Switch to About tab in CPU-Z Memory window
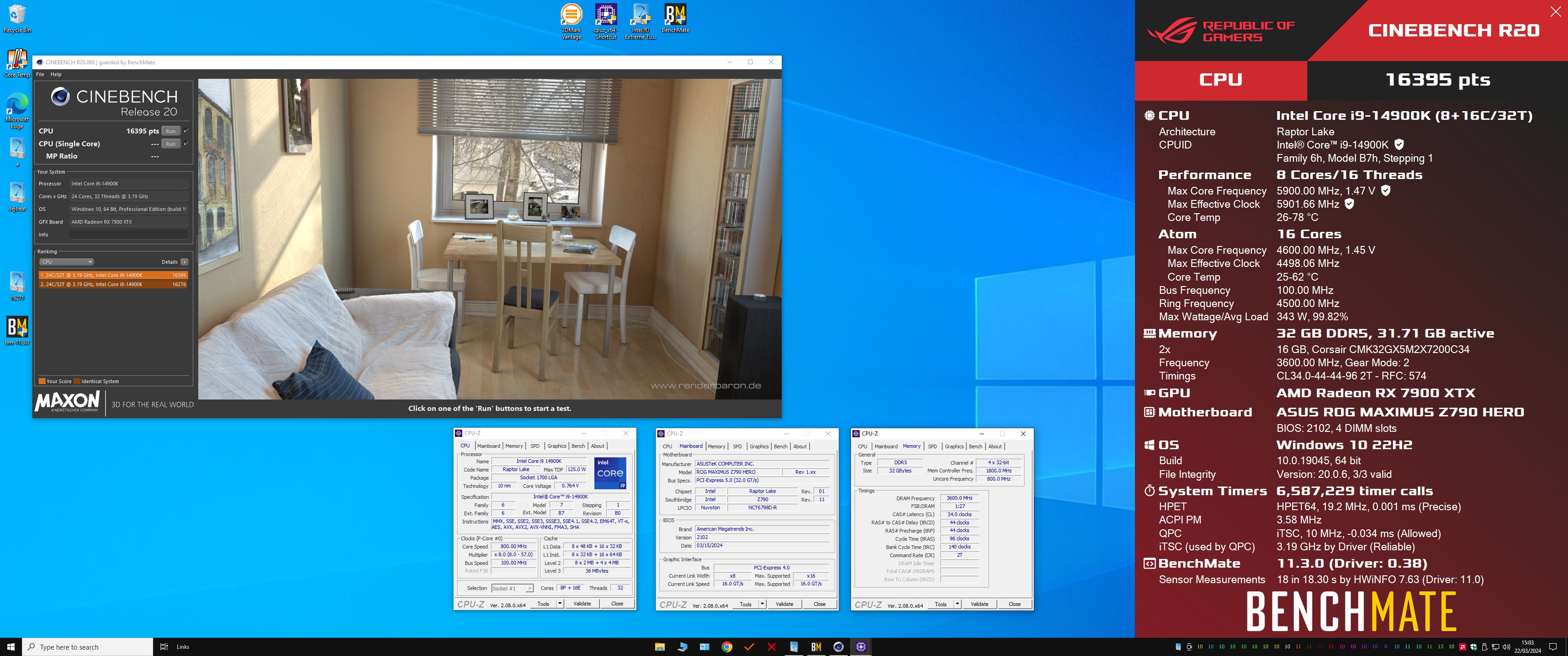 pyautogui.click(x=995, y=446)
